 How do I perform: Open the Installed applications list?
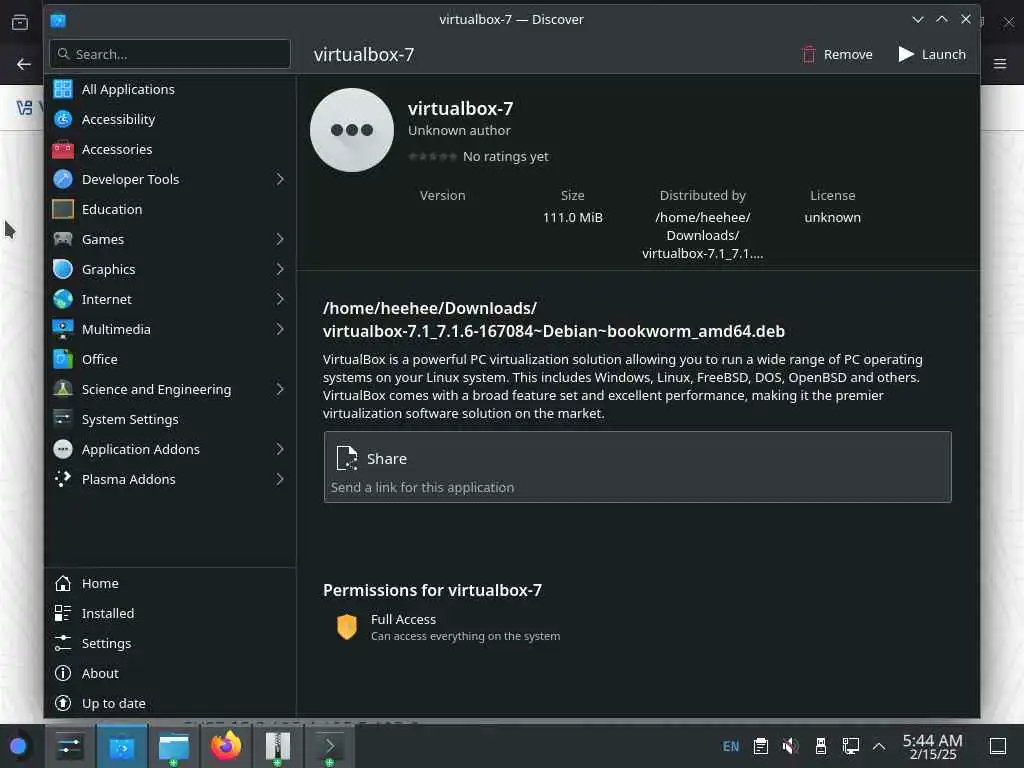click(x=170, y=613)
